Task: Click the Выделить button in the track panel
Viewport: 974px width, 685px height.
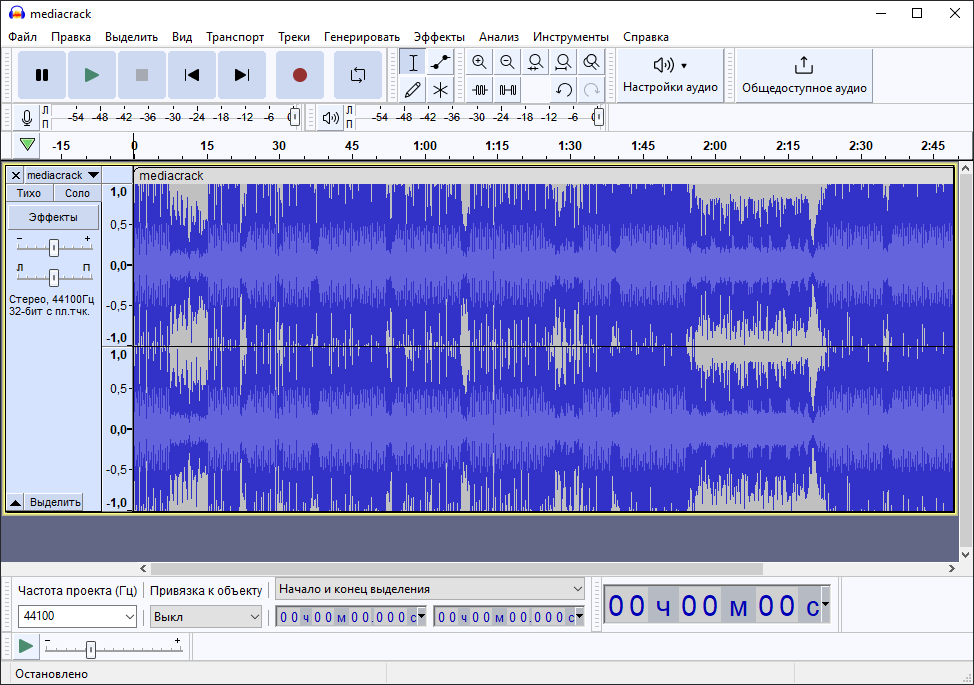Action: pos(55,502)
